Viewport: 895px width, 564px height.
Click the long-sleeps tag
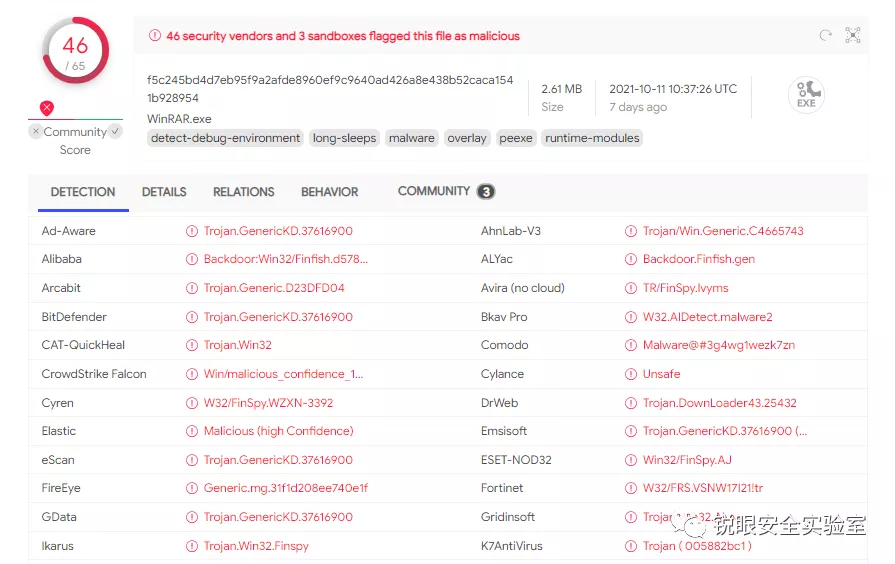coord(344,138)
